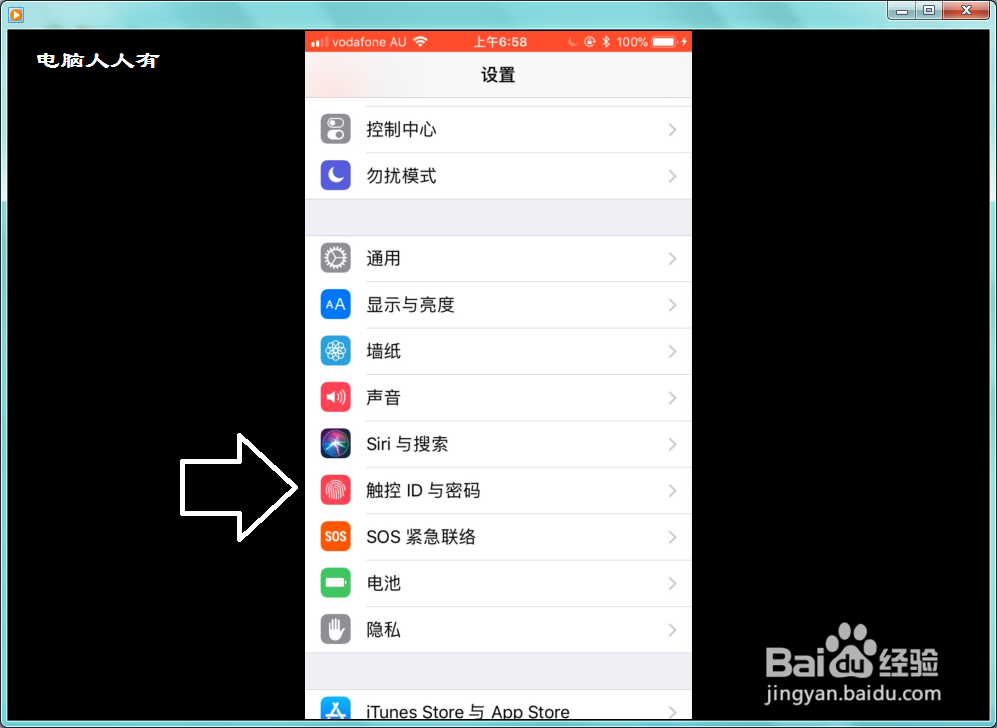Select the 触控 ID fingerprint icon
Image resolution: width=997 pixels, height=728 pixels.
(335, 490)
